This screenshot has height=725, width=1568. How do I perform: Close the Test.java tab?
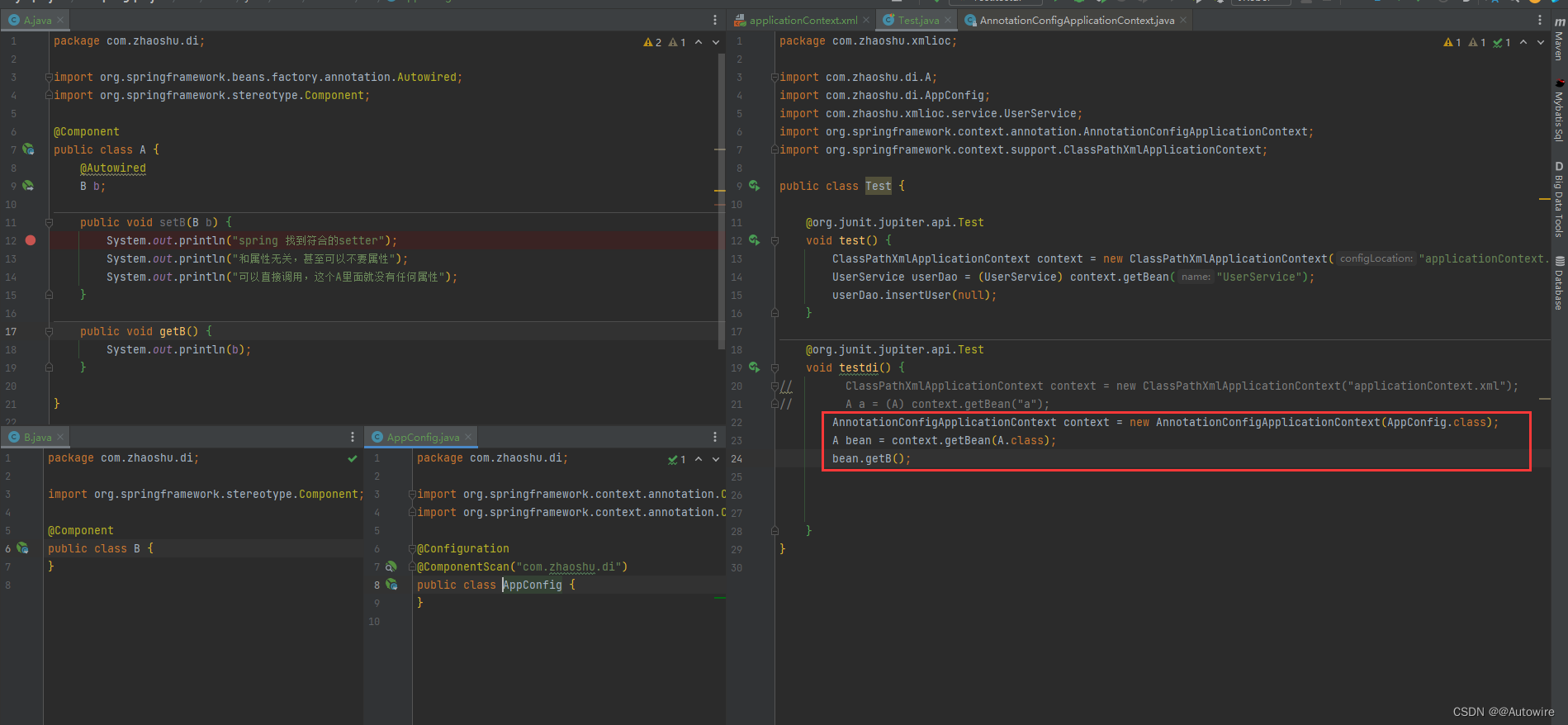948,20
